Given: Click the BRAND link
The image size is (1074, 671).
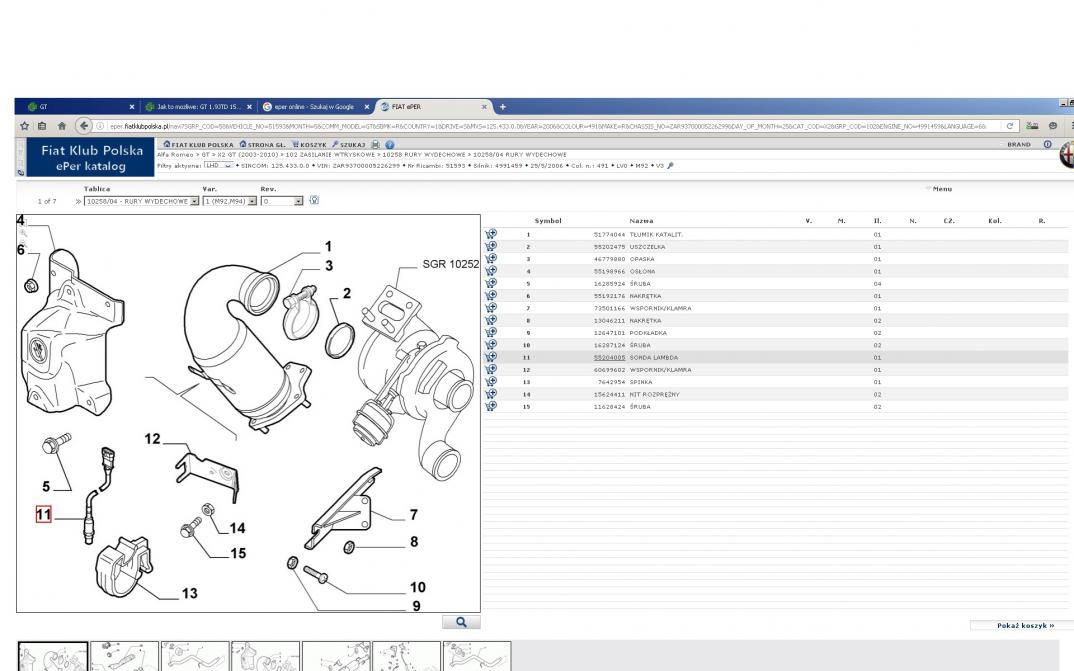Looking at the screenshot, I should click(x=1019, y=144).
